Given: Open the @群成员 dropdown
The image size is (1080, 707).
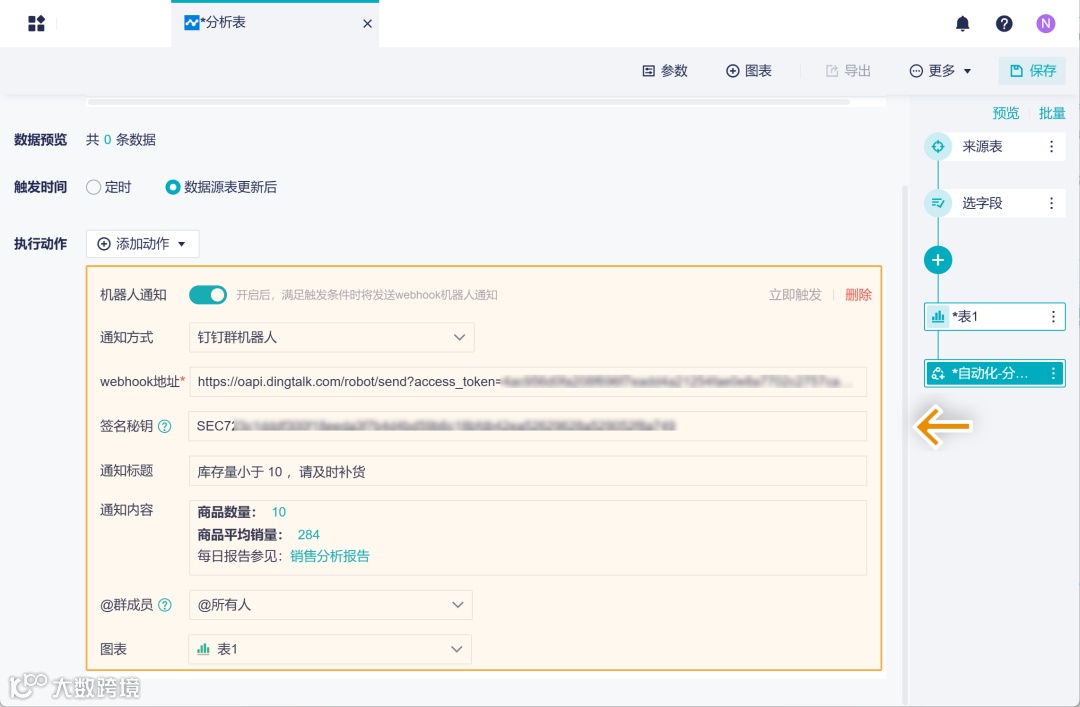Looking at the screenshot, I should tap(330, 604).
